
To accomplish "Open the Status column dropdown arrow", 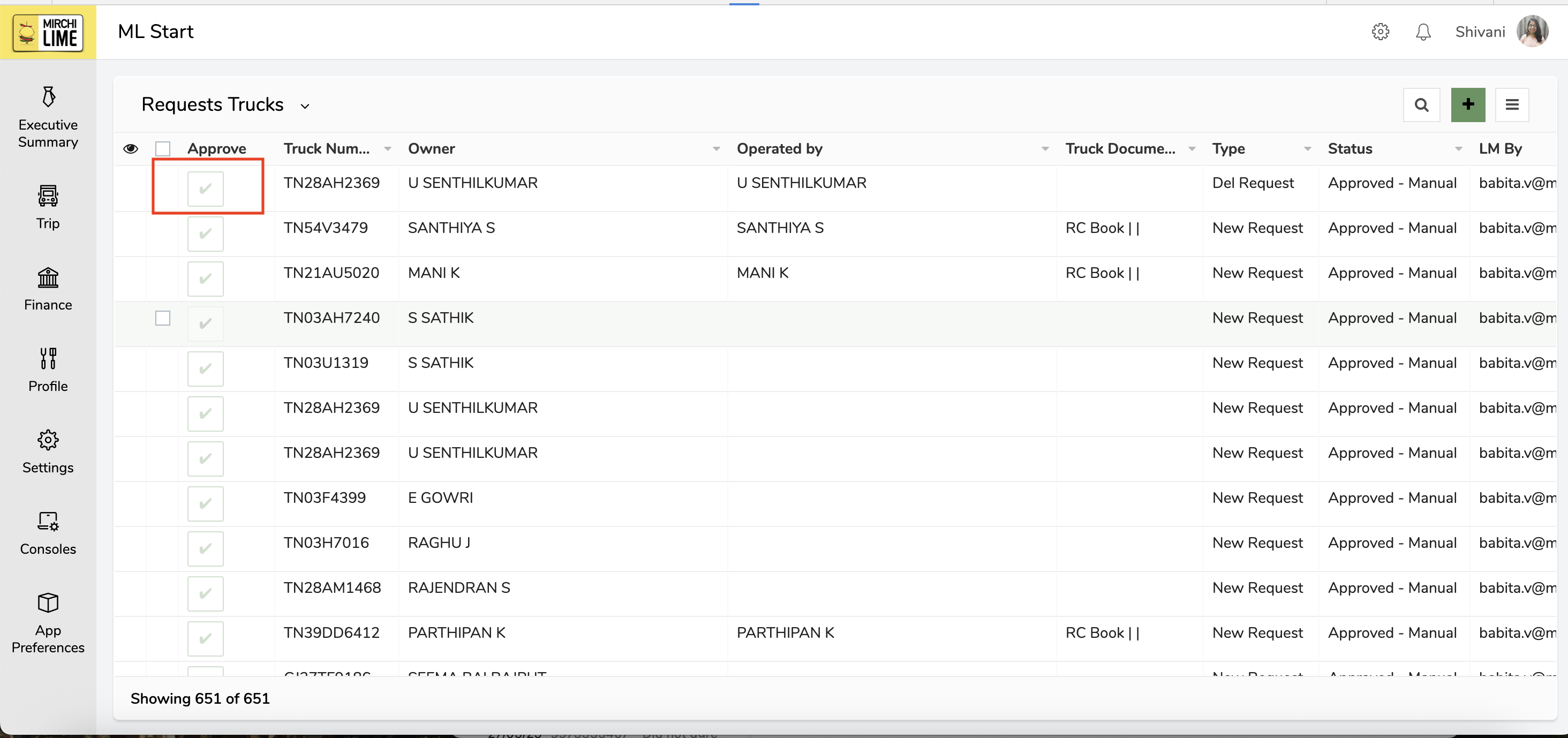I will (x=1458, y=148).
